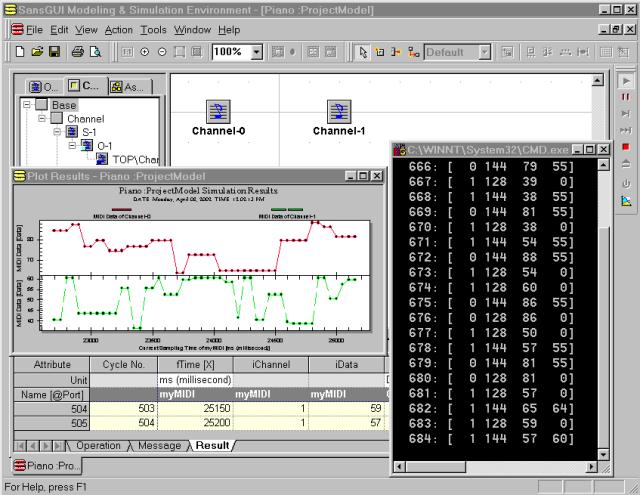Open the 100% zoom dropdown
Screen dimensions: 640x495
pos(257,51)
